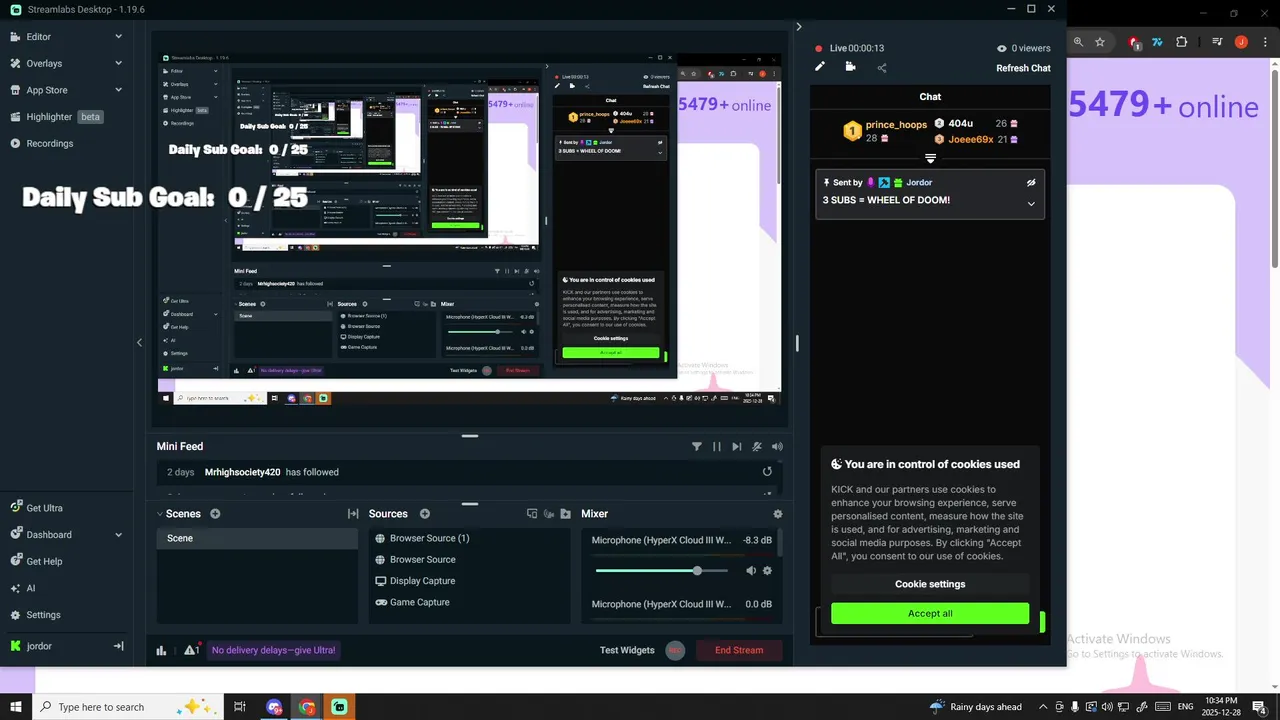Click Accept all cookies button
Screen dimensions: 1280x720
pos(930,613)
